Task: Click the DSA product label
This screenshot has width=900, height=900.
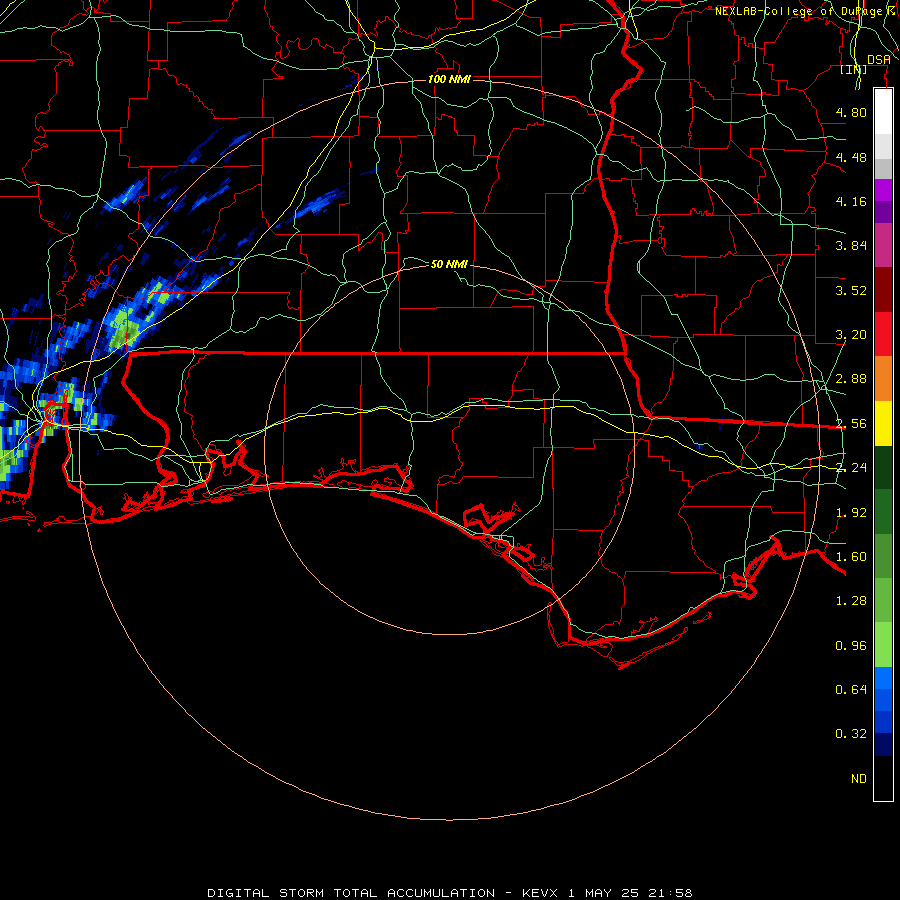Action: tap(879, 59)
